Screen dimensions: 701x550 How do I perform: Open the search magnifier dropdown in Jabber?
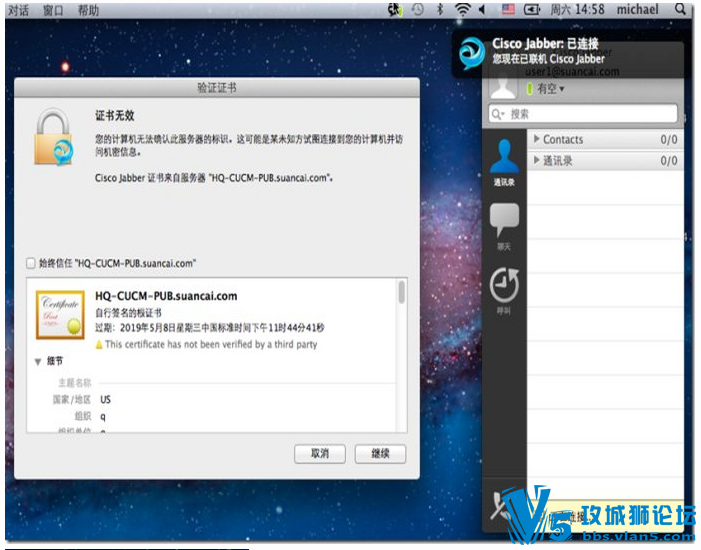(x=498, y=114)
